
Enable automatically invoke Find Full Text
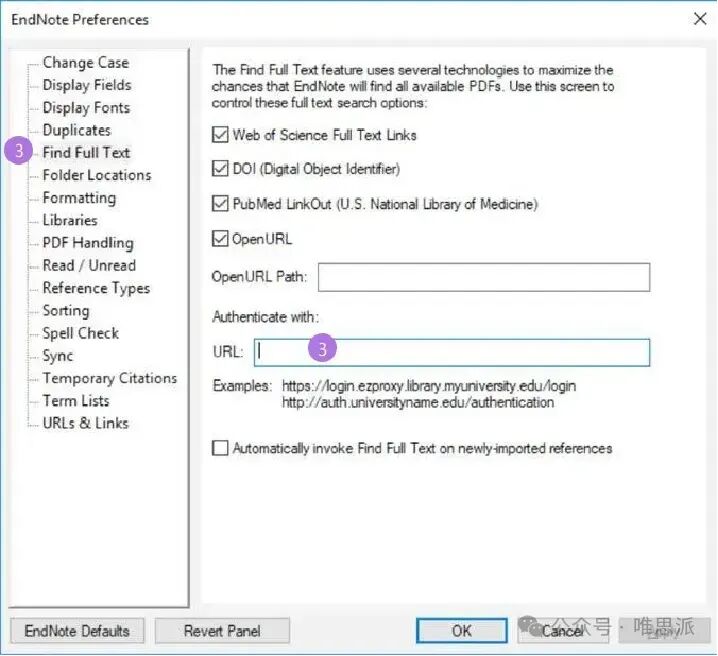220,448
